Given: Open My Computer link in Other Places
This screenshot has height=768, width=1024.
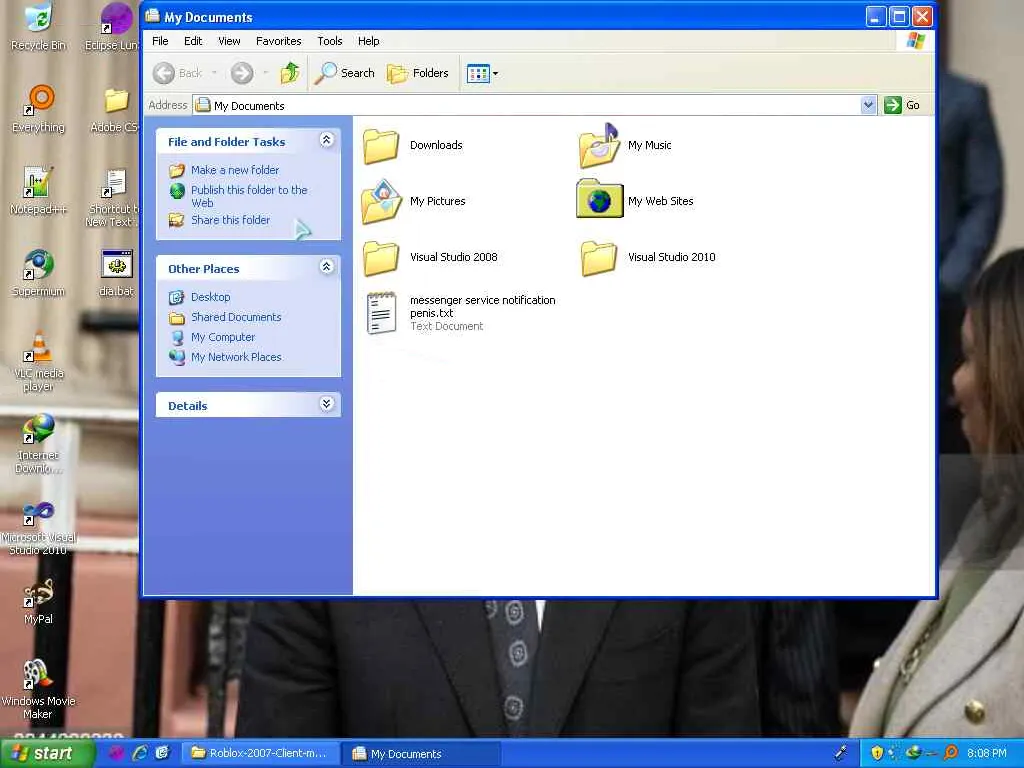Looking at the screenshot, I should coord(223,338).
